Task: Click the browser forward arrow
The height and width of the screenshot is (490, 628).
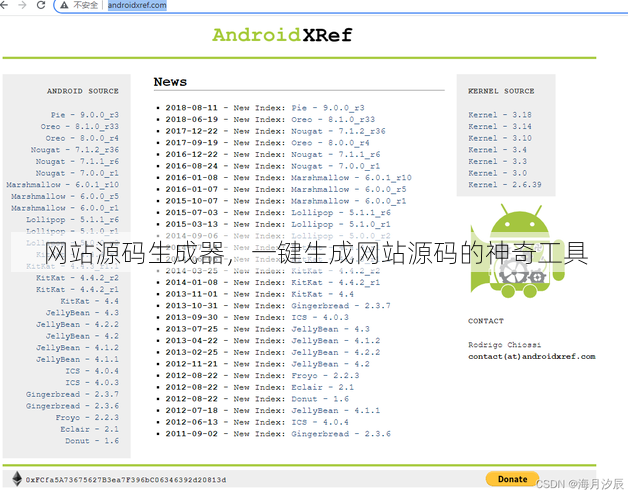Action: [22, 5]
